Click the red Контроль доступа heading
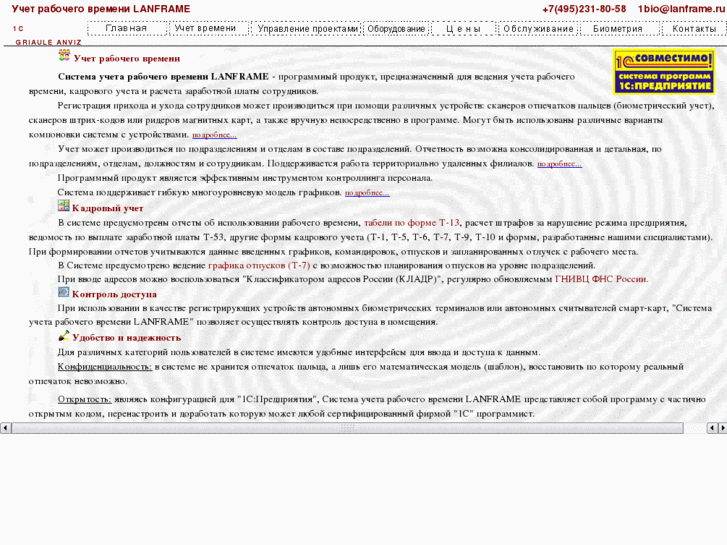Viewport: 727px width, 545px height. click(x=114, y=294)
